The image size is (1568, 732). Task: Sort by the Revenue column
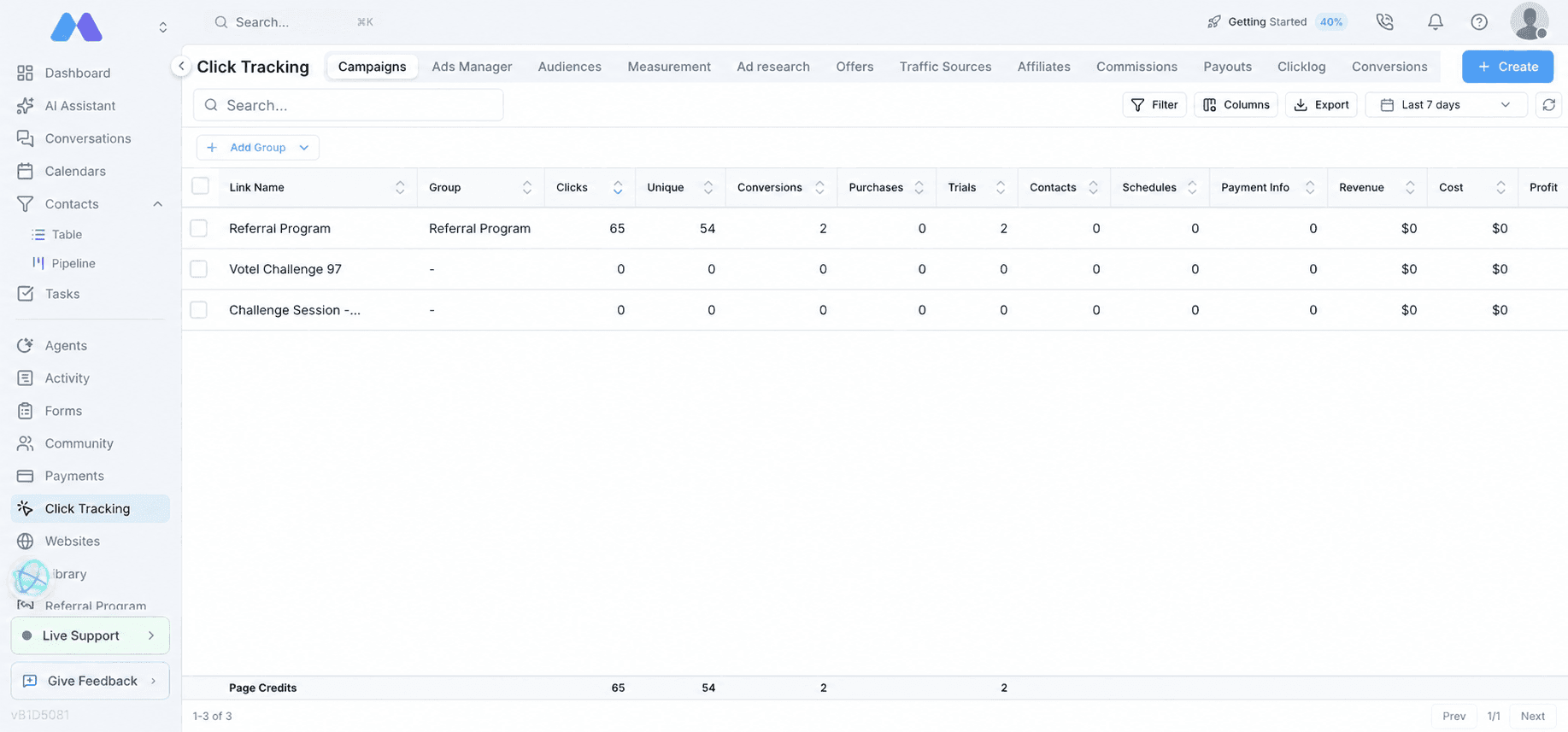[1410, 188]
